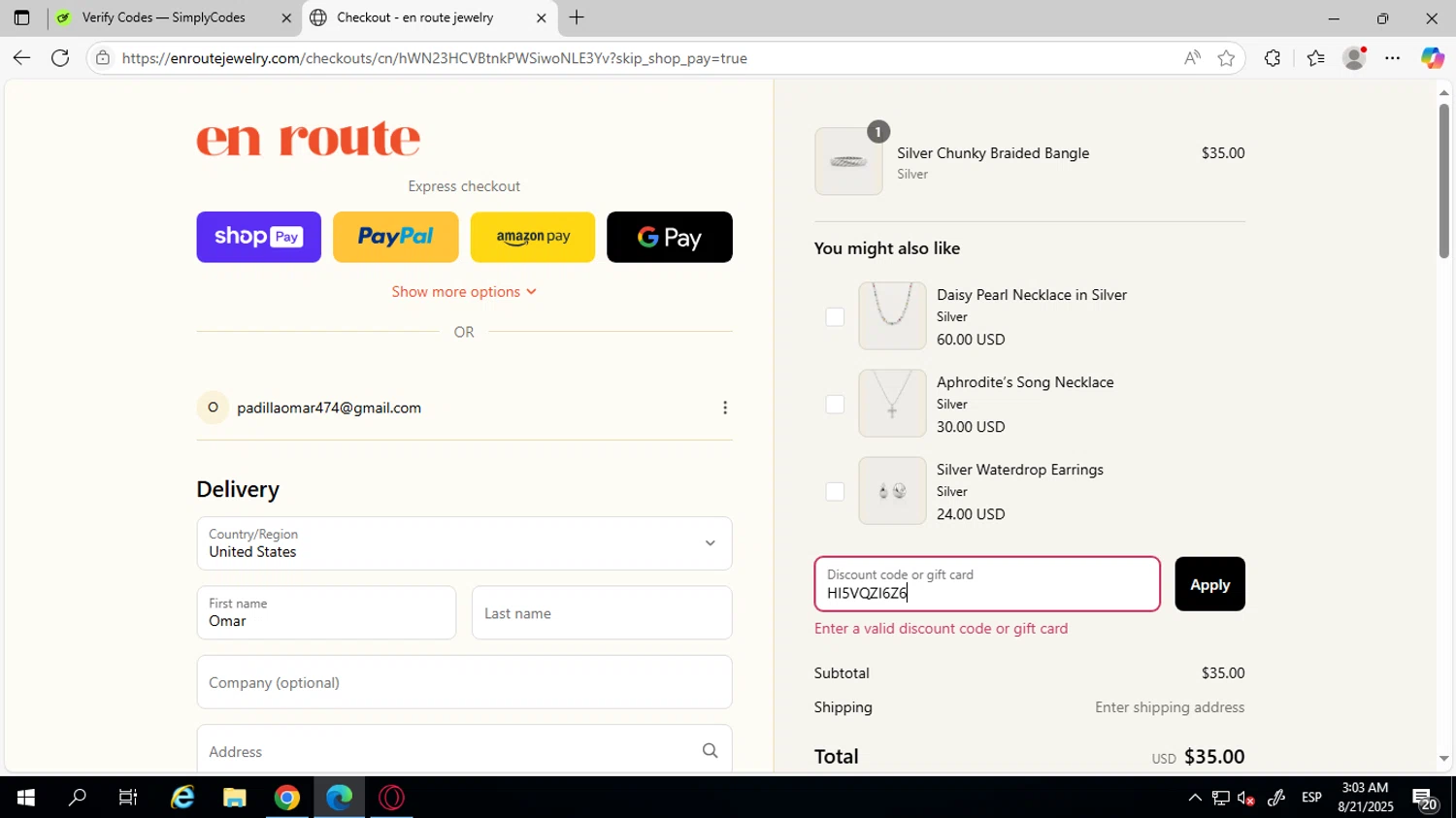Launch the Copilot sidebar icon
The image size is (1456, 818).
click(1433, 58)
